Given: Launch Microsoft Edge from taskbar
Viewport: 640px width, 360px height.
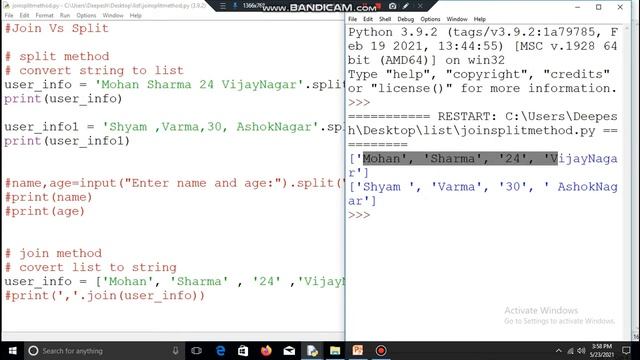Looking at the screenshot, I should click(x=220, y=351).
